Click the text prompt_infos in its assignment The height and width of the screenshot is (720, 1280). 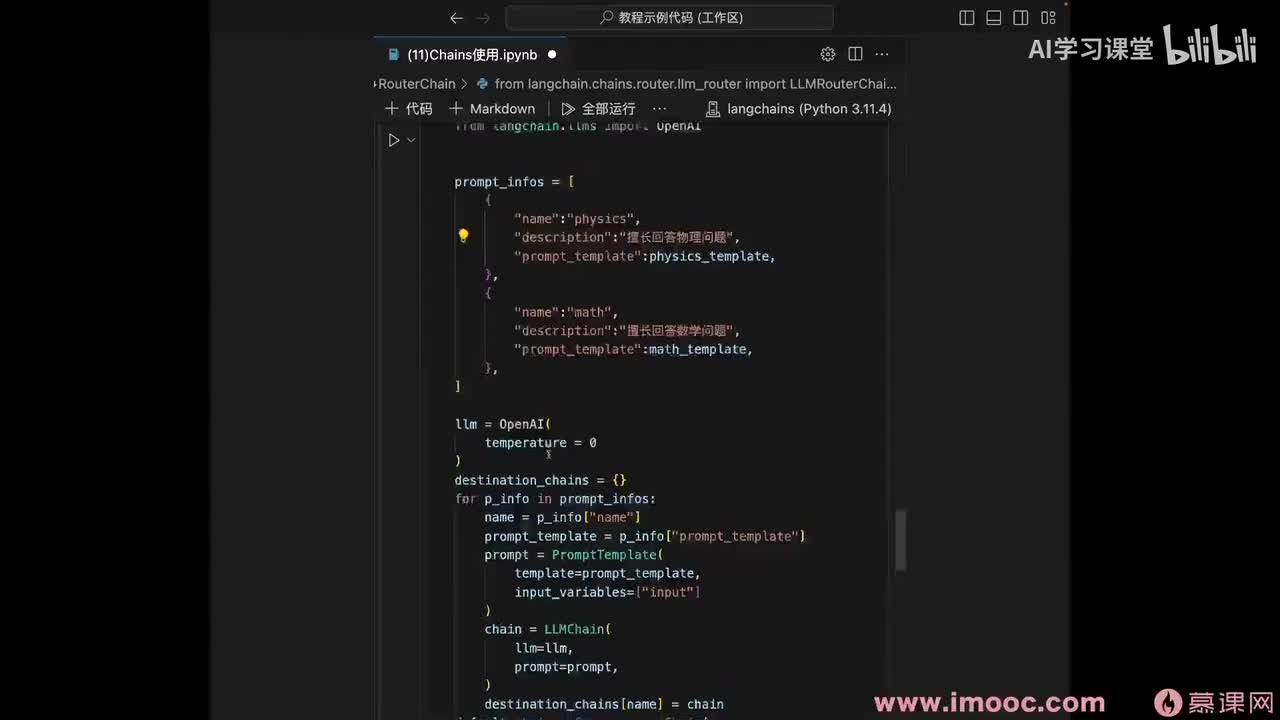(499, 182)
